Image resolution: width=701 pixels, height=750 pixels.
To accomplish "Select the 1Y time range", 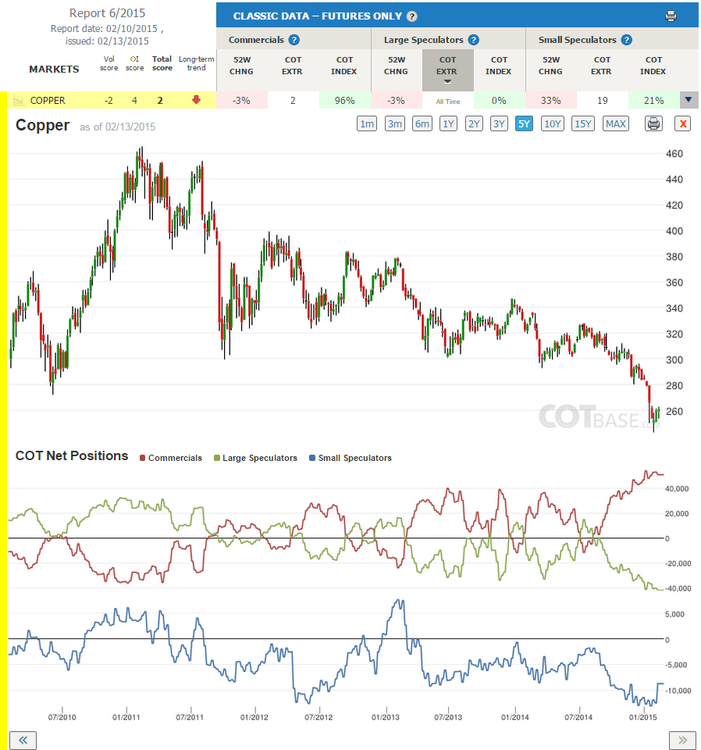I will click(x=448, y=124).
